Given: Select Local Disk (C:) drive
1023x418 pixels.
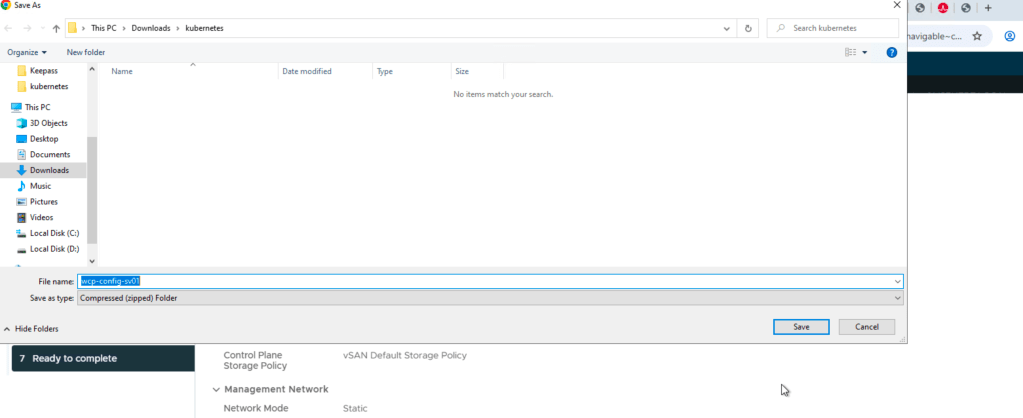Looking at the screenshot, I should pyautogui.click(x=54, y=233).
